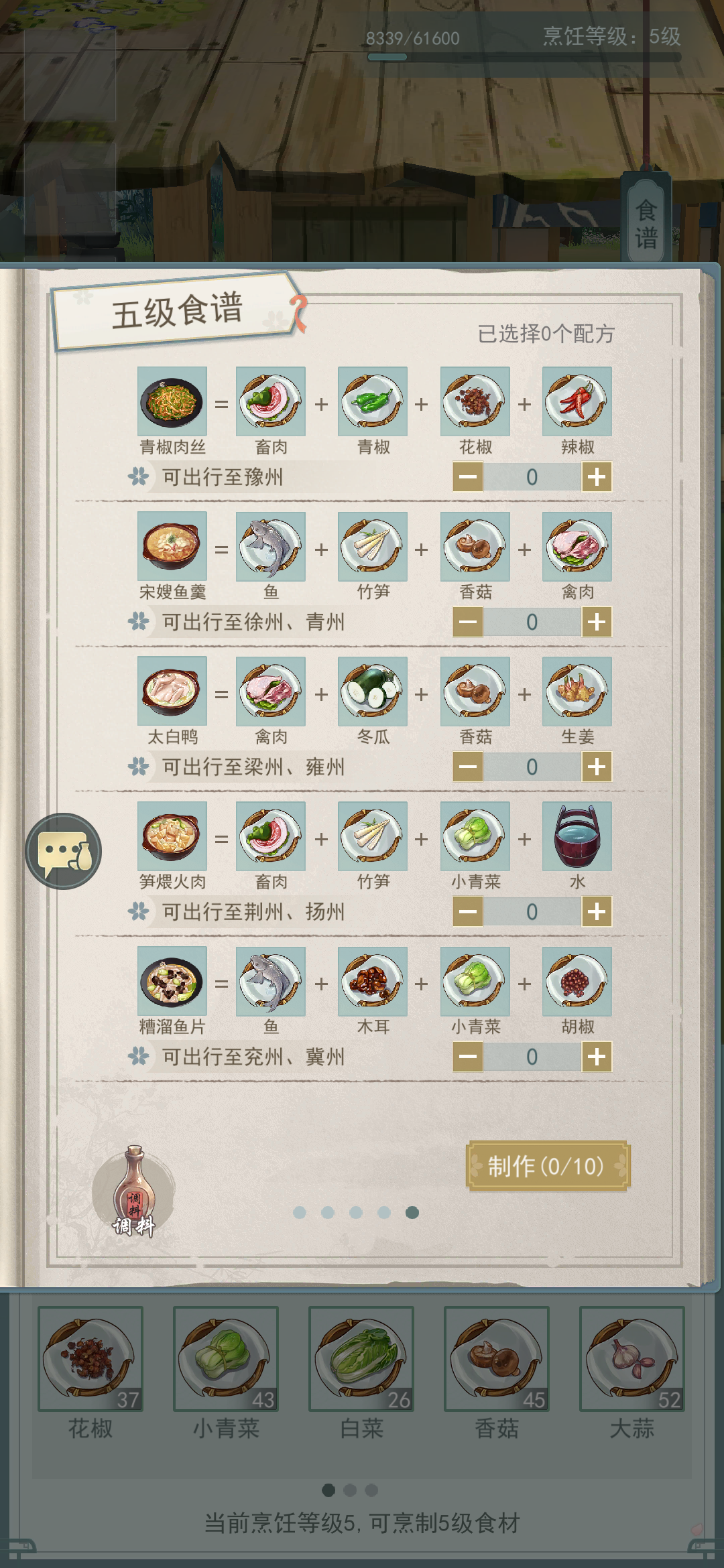Increase 太白鸭 quantity with plus button

tap(597, 767)
